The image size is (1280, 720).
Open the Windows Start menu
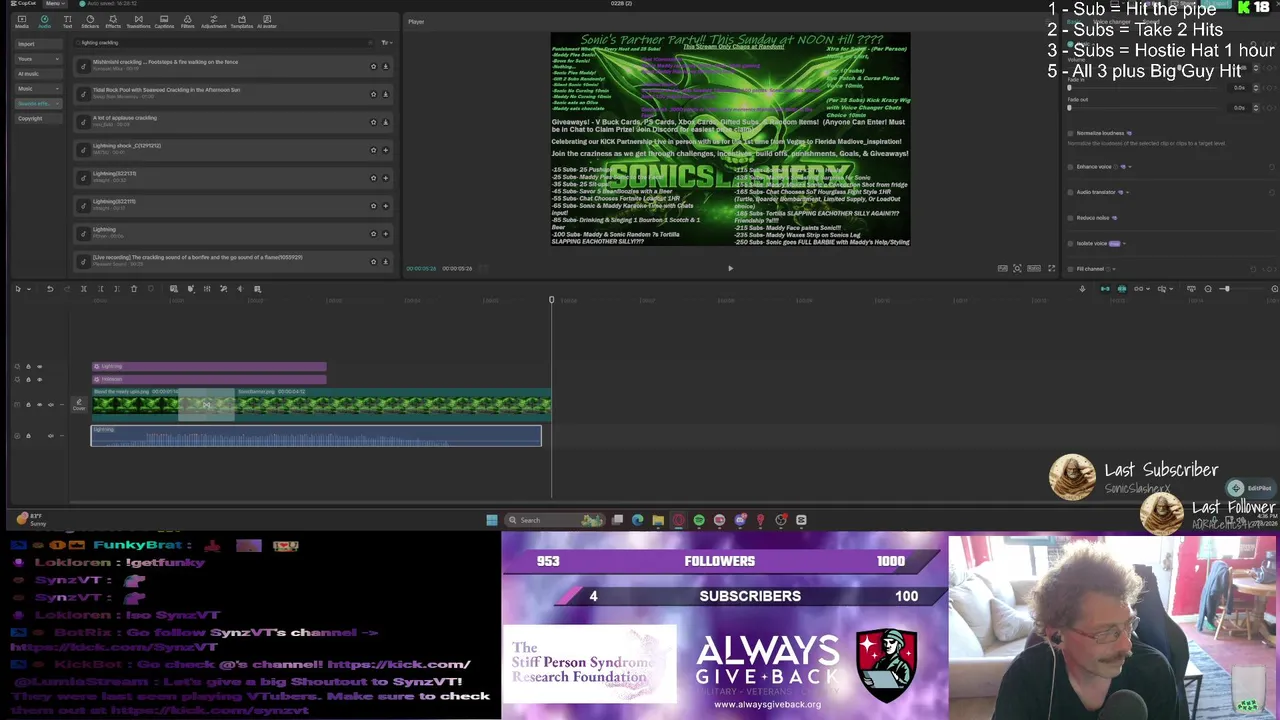(x=492, y=520)
